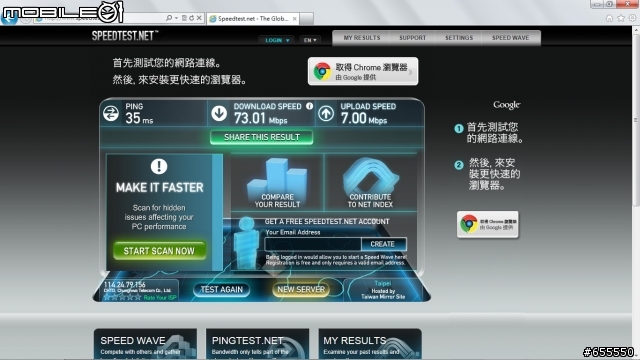
Task: Click Chrome logo in top banner
Action: (x=322, y=71)
